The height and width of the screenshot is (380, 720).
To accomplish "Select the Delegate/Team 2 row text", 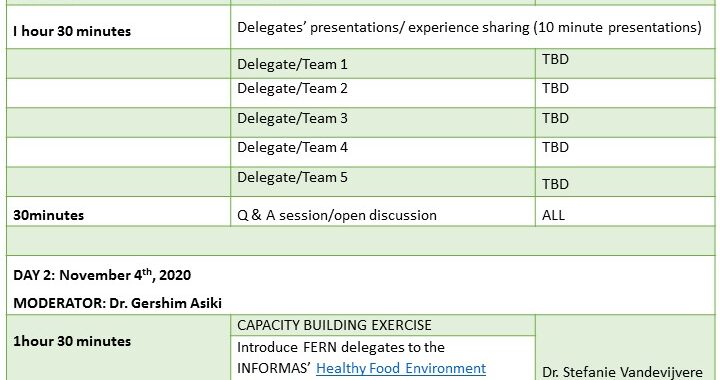I will coord(292,88).
